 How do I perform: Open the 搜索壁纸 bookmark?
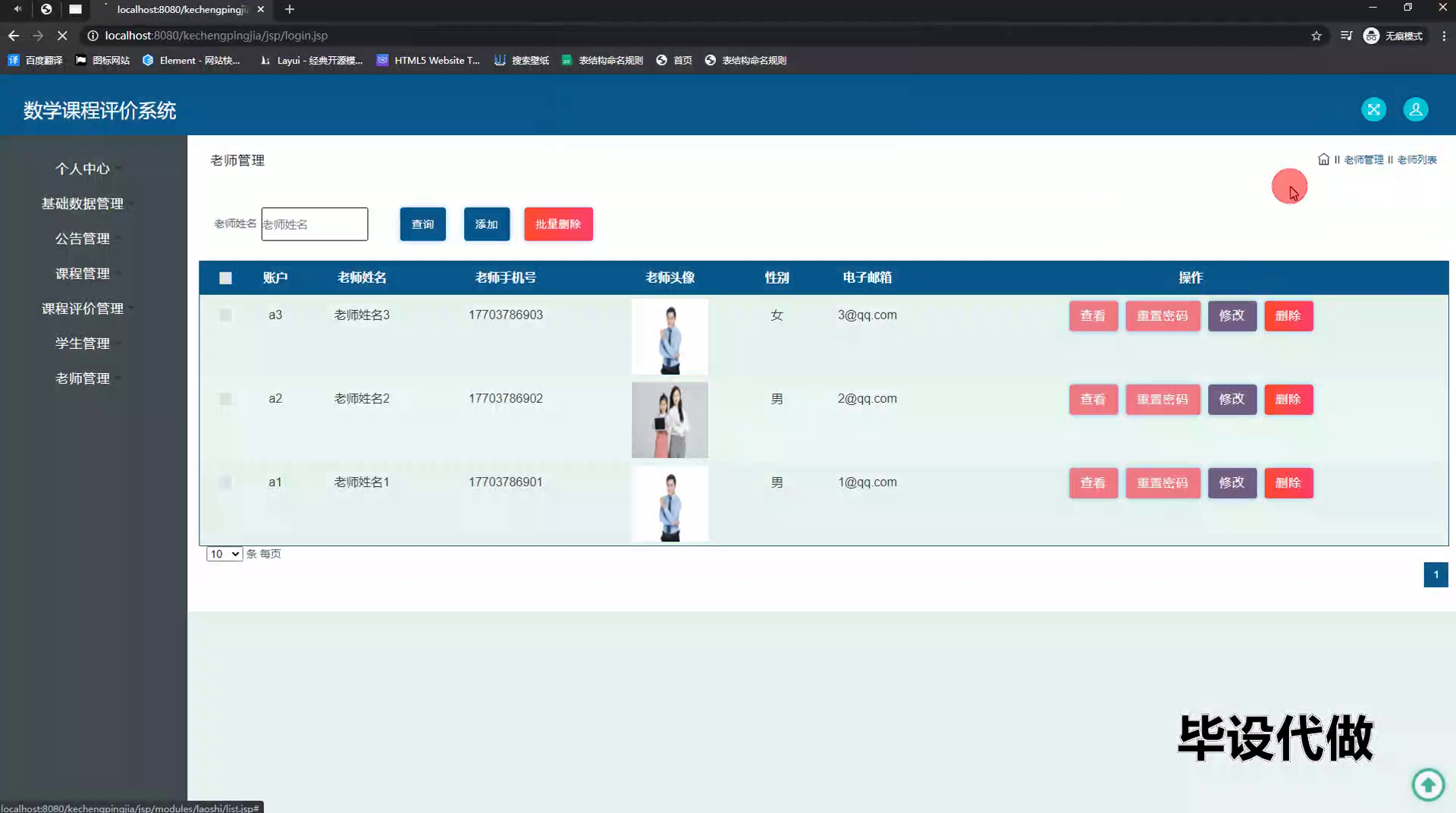pos(522,60)
